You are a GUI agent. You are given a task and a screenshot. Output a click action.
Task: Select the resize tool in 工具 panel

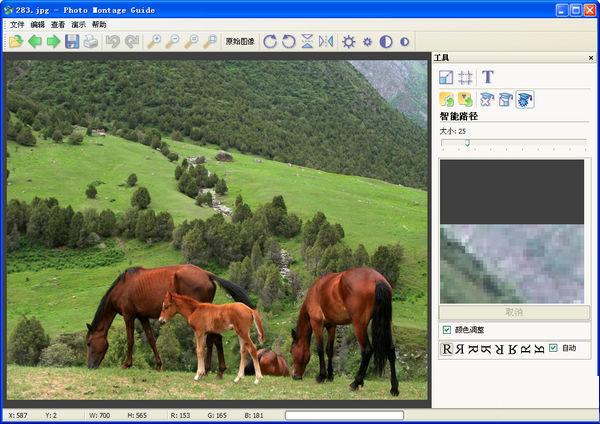[x=446, y=78]
